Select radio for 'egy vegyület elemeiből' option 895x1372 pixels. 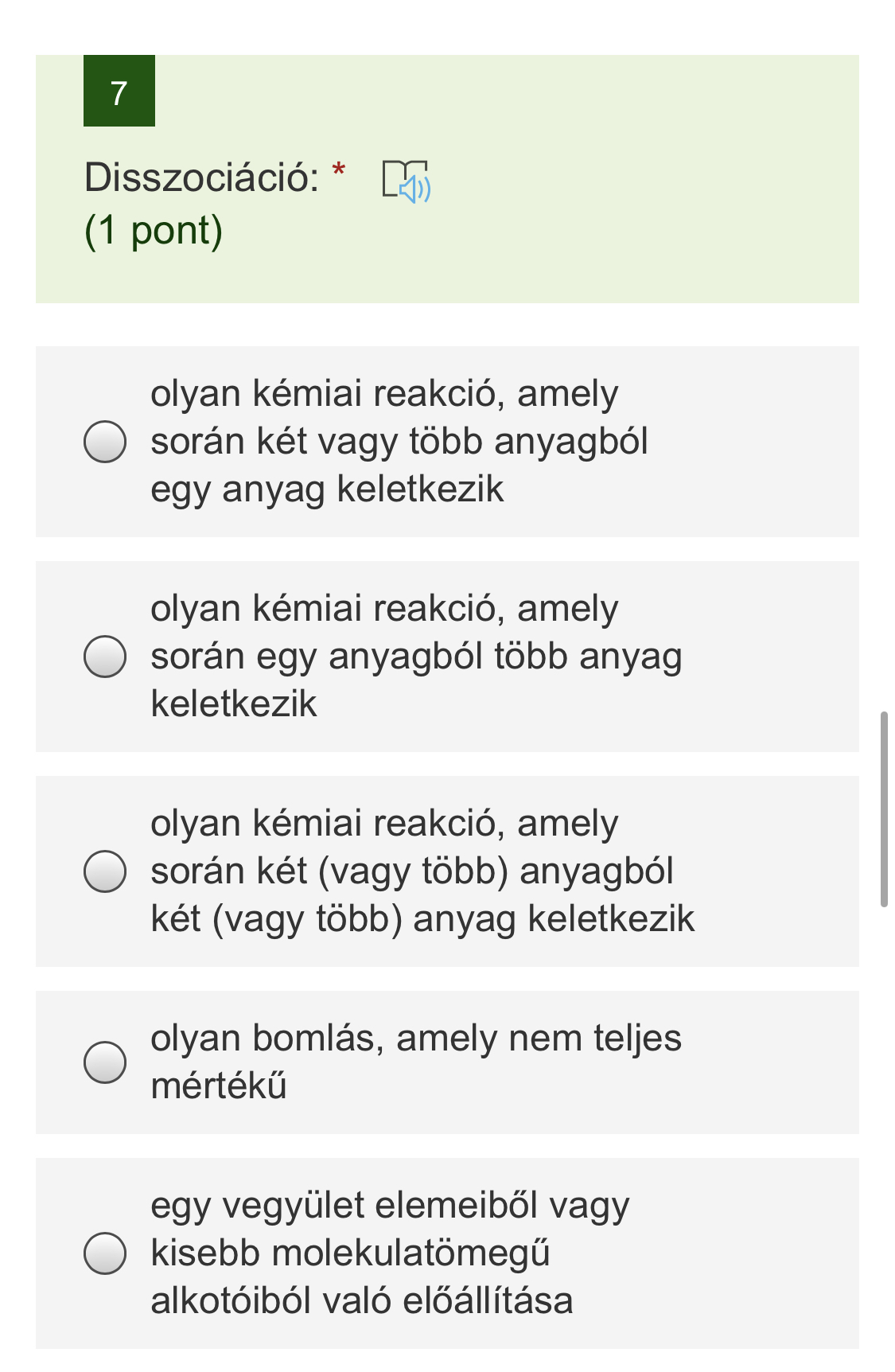tap(105, 1253)
